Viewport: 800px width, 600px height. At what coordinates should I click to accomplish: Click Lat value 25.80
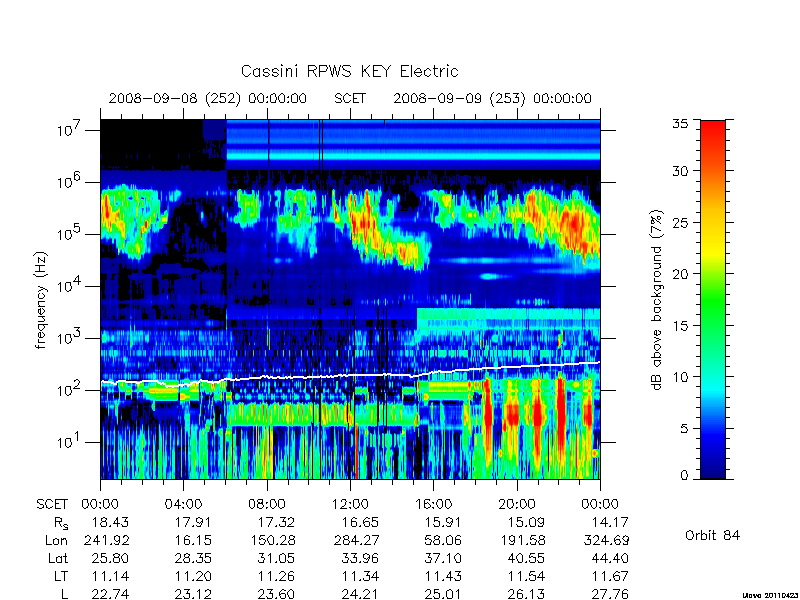(110, 559)
